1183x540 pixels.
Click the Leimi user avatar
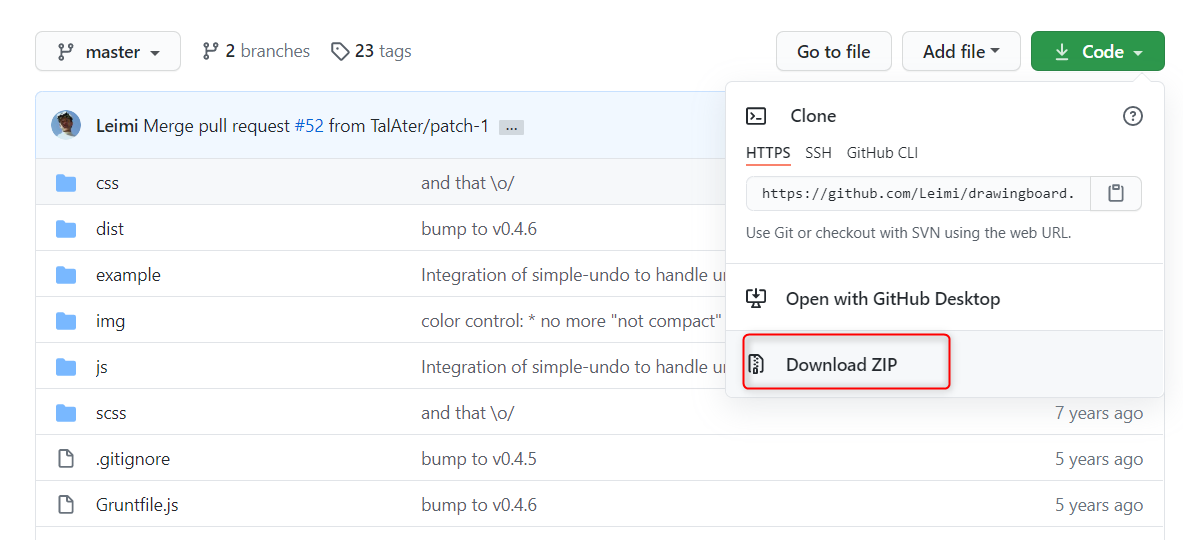(x=67, y=125)
